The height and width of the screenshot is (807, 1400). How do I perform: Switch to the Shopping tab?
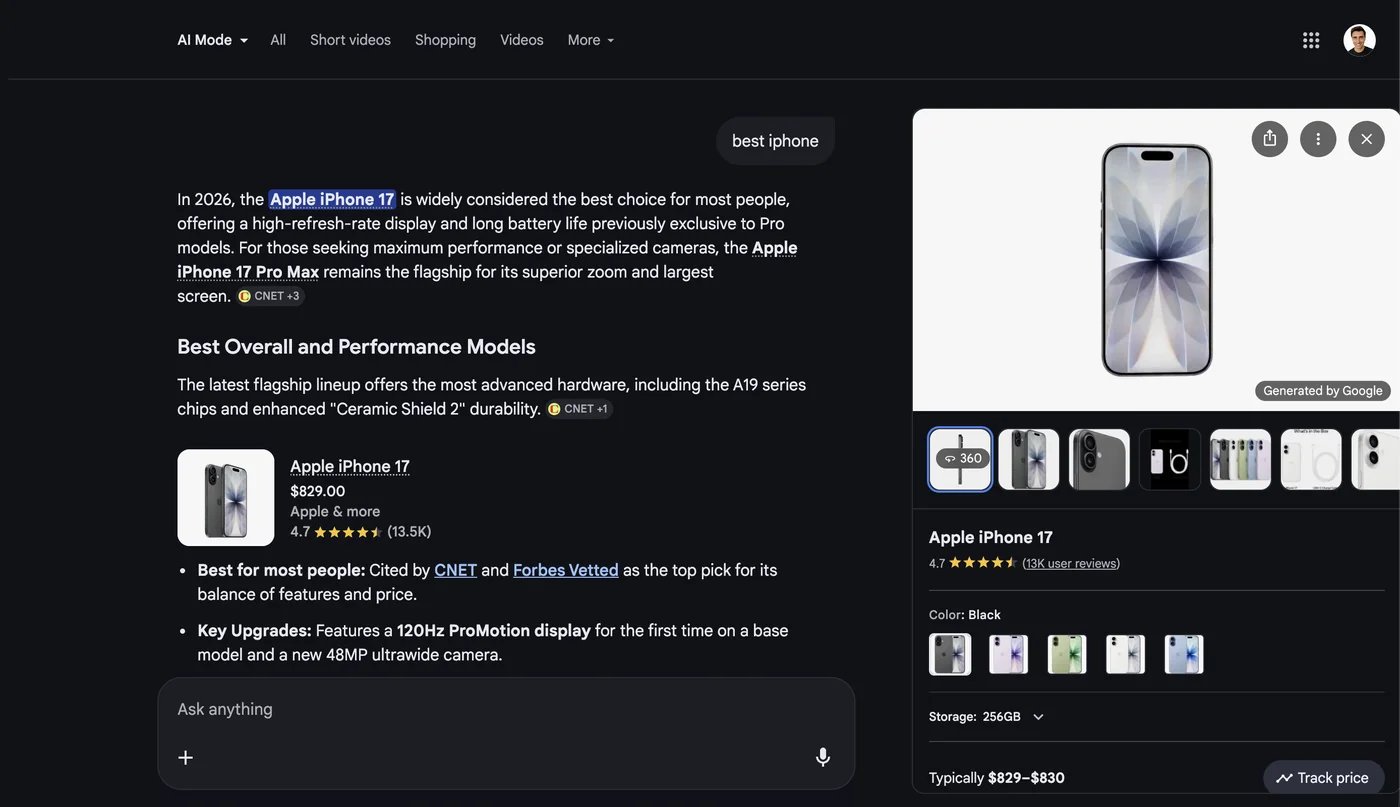point(445,40)
